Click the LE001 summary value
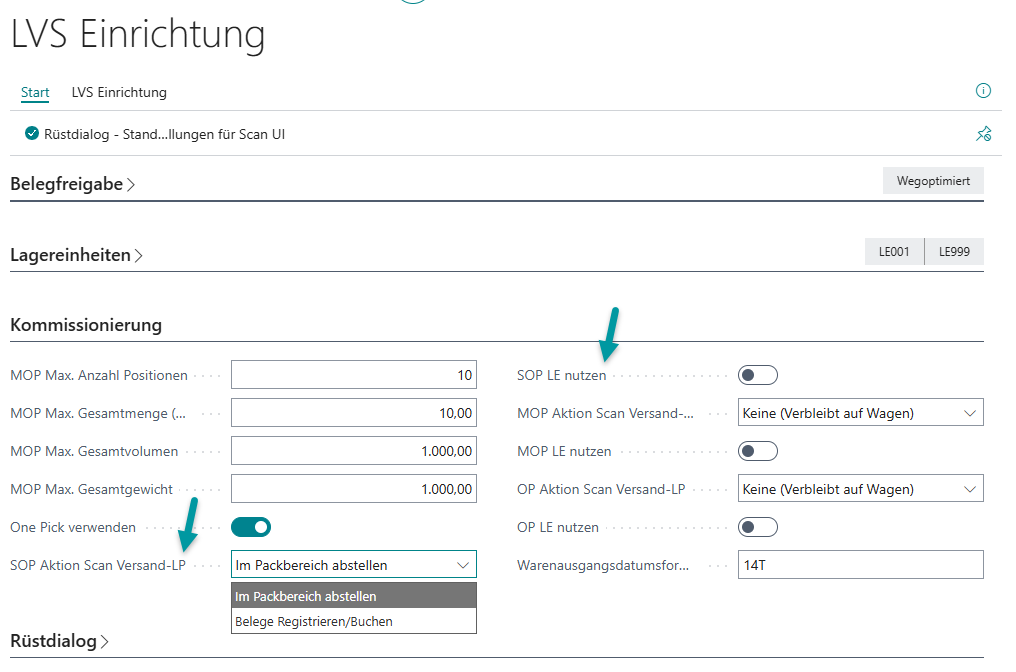The image size is (1016, 672). (894, 251)
